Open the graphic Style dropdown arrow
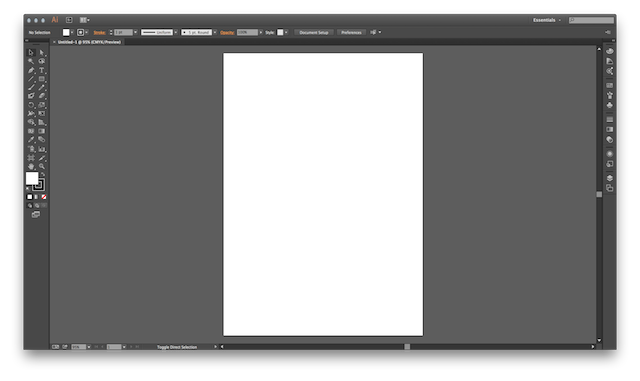 click(x=286, y=32)
